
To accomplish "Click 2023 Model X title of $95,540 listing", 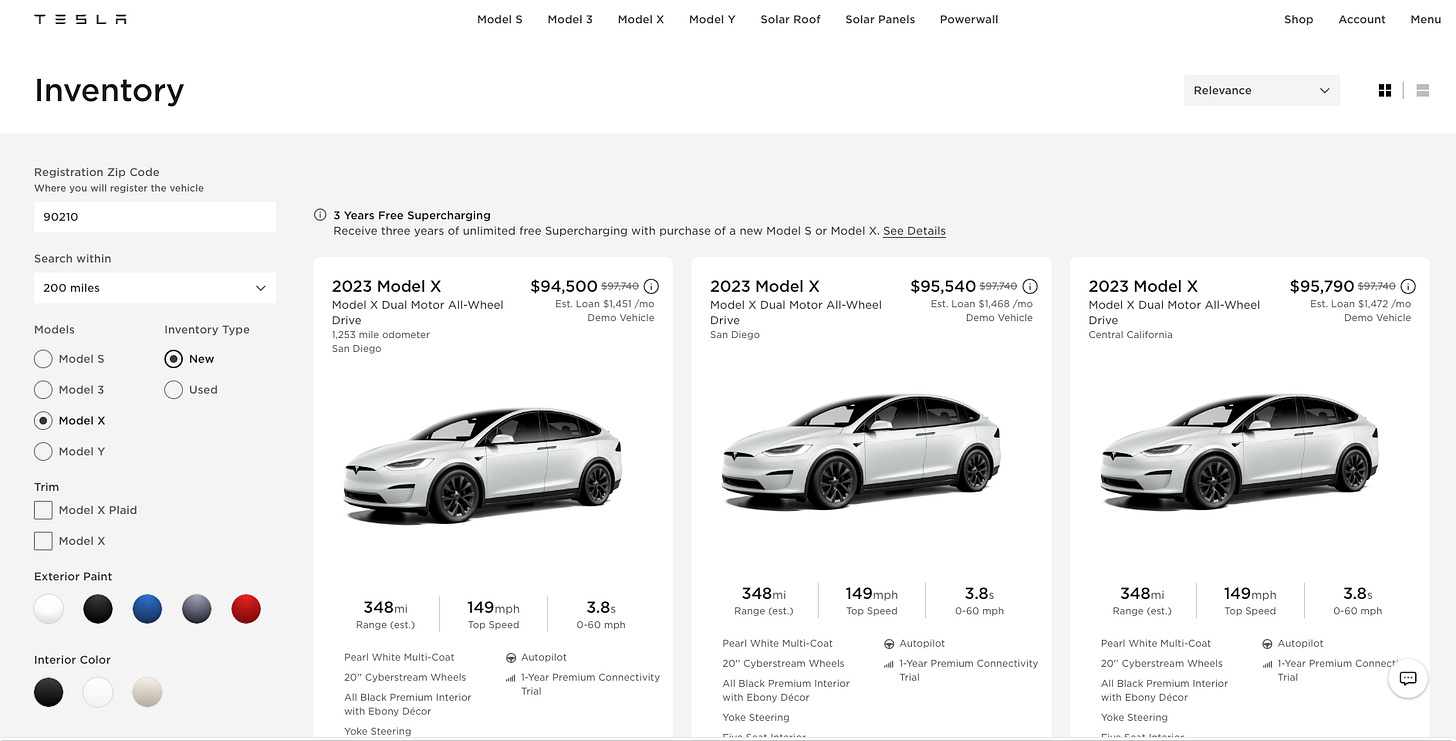I will pos(765,286).
